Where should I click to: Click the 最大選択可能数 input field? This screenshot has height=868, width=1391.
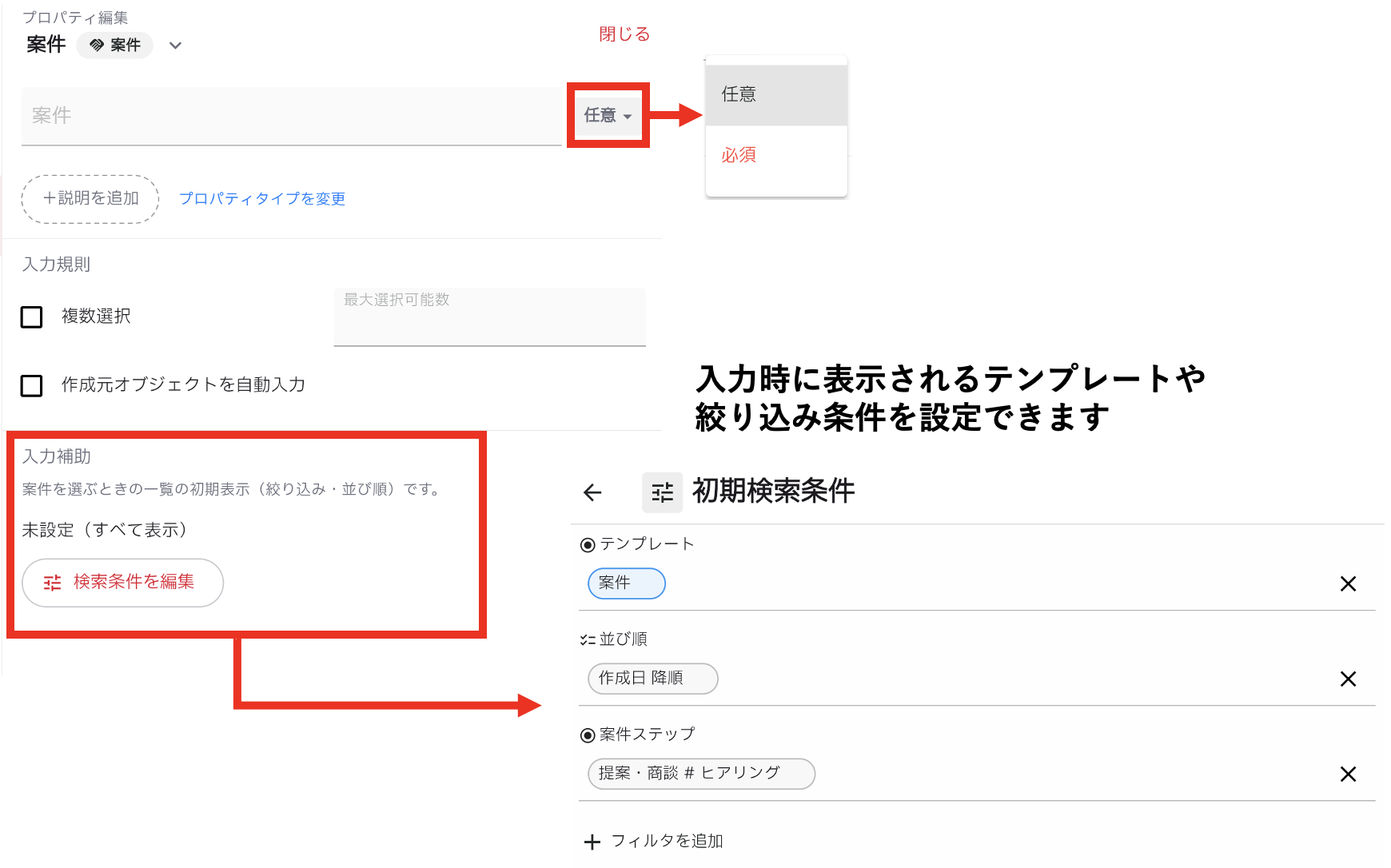(489, 317)
